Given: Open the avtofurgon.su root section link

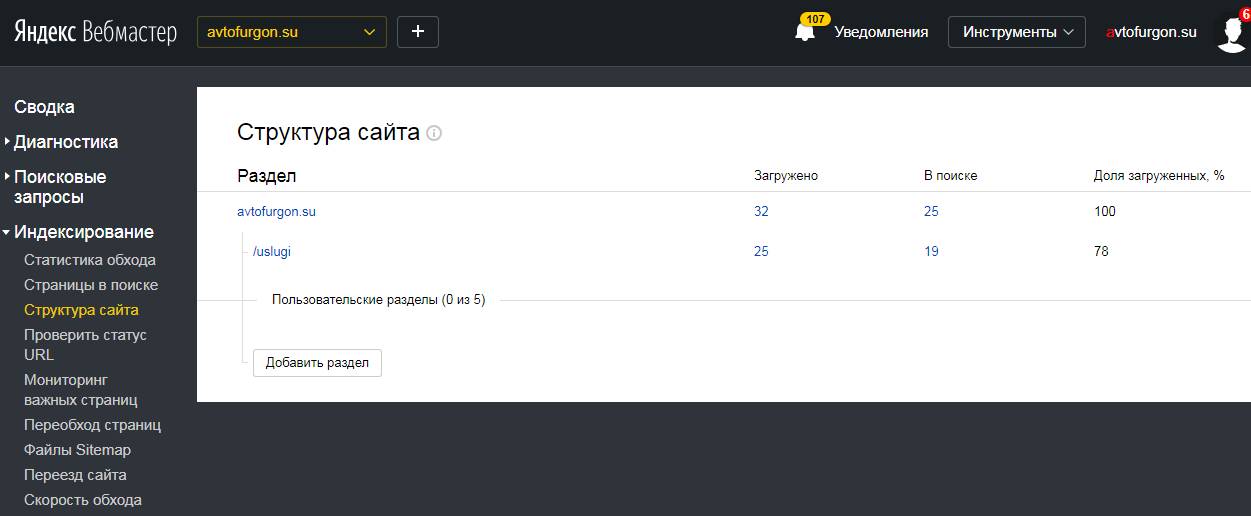Looking at the screenshot, I should pos(276,211).
